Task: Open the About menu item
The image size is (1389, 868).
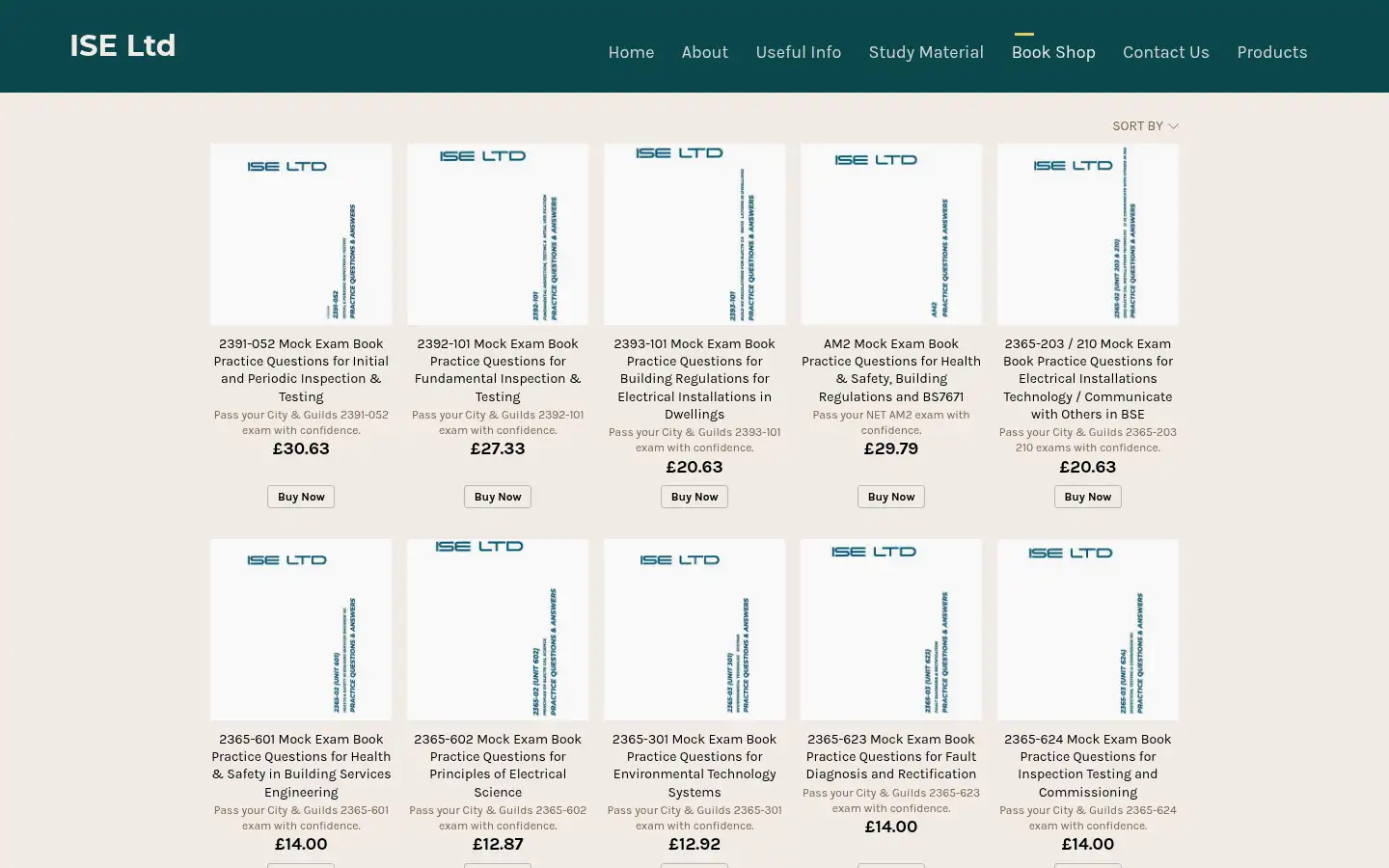Action: 705,52
